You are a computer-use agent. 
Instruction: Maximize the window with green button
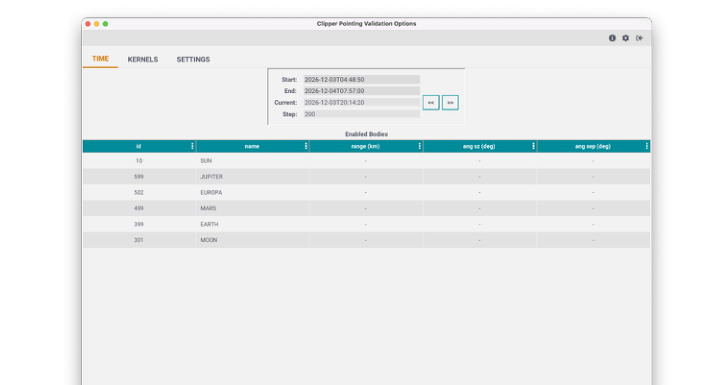pos(105,24)
